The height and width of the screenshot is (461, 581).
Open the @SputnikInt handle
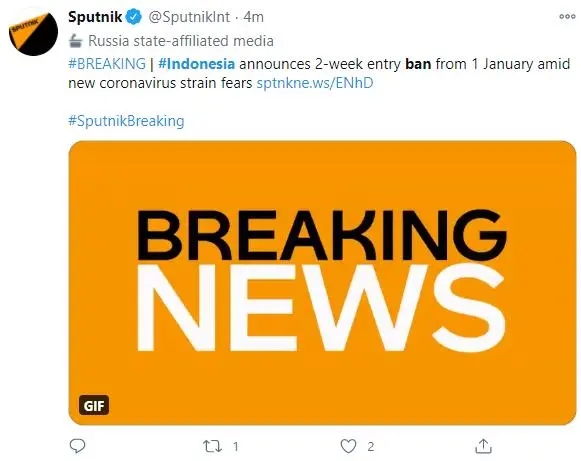189,17
